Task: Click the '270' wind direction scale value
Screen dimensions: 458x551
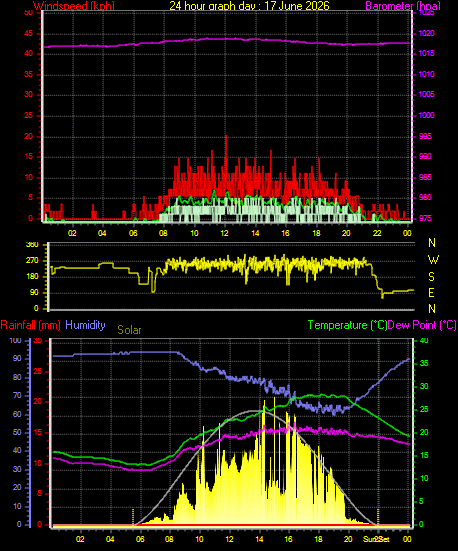Action: click(32, 261)
